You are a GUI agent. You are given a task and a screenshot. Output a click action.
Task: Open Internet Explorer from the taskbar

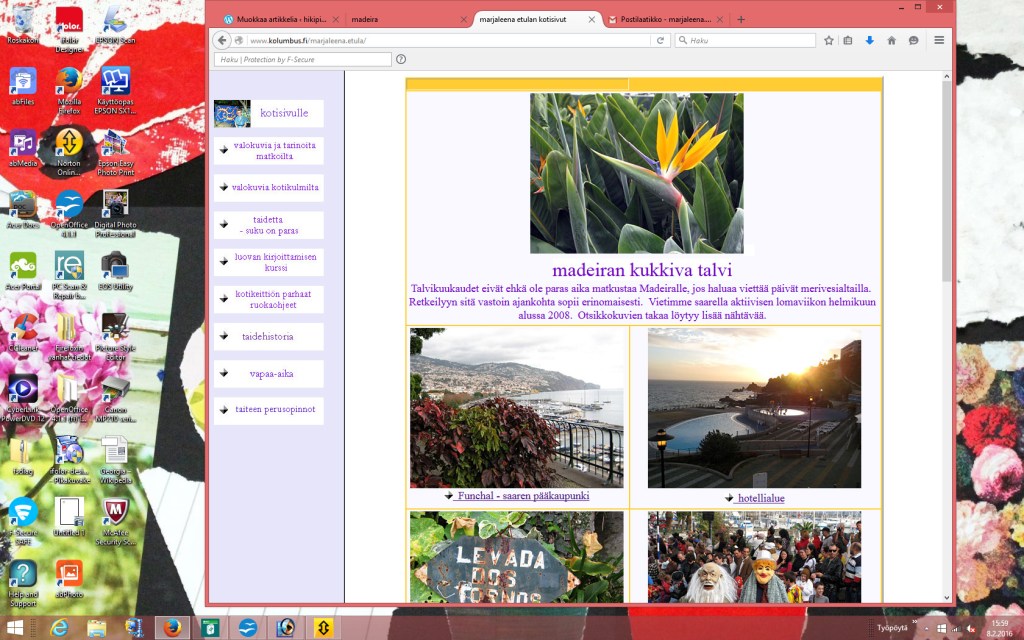point(59,627)
